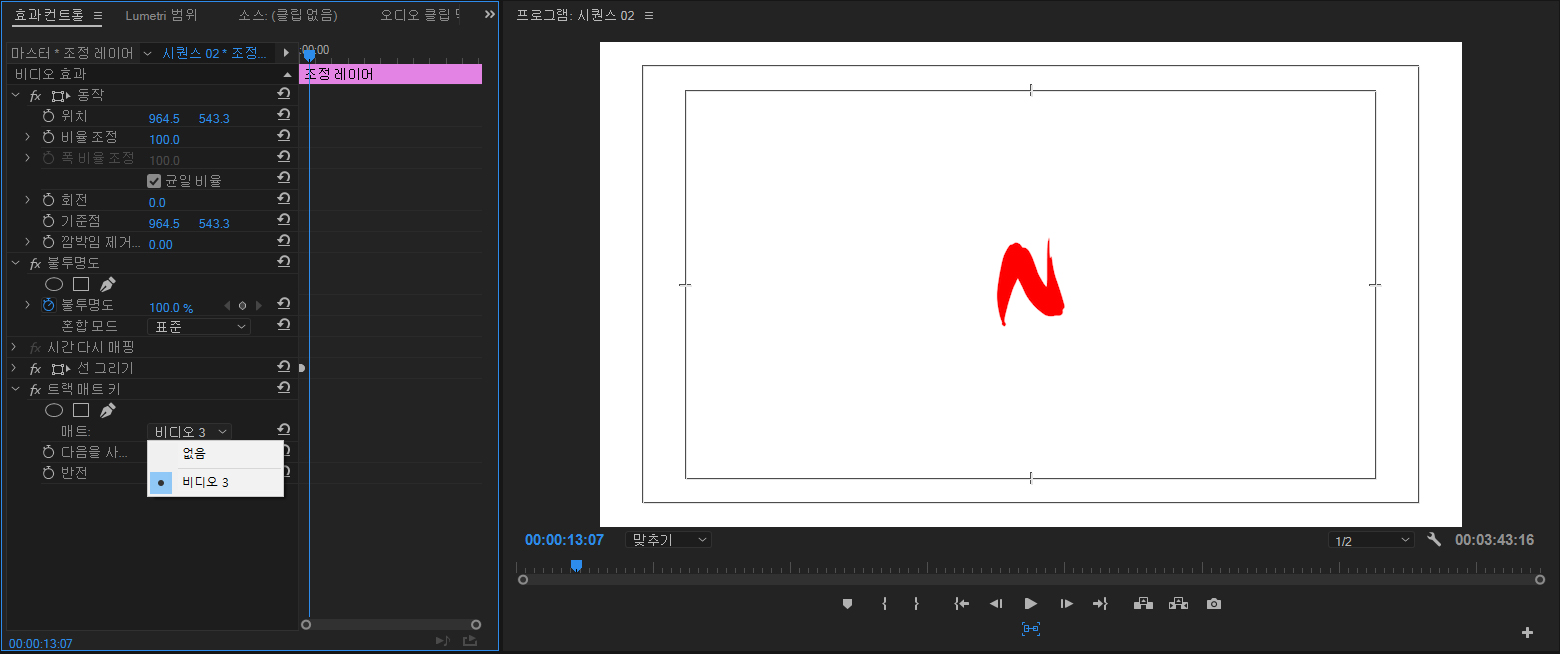1560x654 pixels.
Task: Step forward one frame
Action: point(1067,604)
